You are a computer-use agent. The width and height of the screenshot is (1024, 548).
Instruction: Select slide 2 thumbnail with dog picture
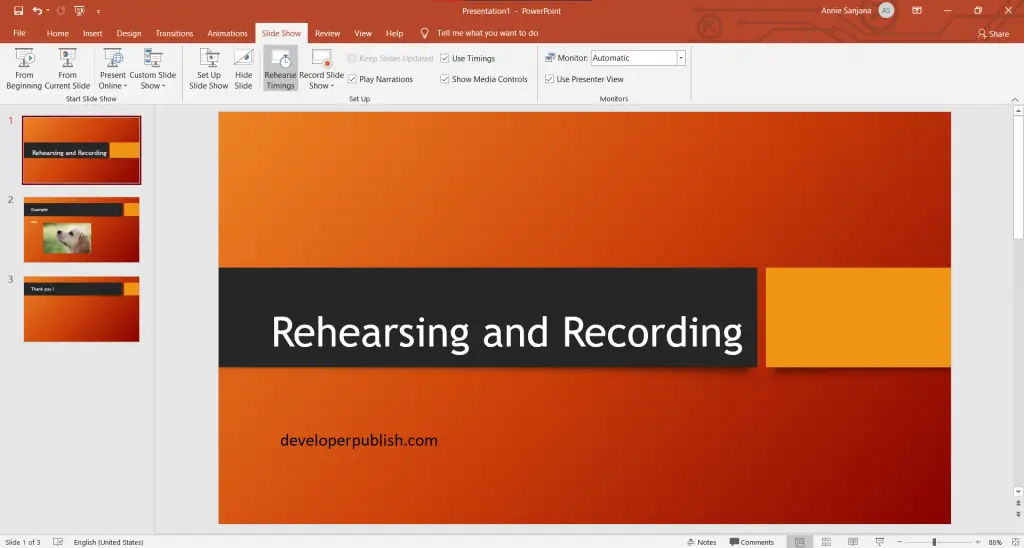[x=82, y=230]
